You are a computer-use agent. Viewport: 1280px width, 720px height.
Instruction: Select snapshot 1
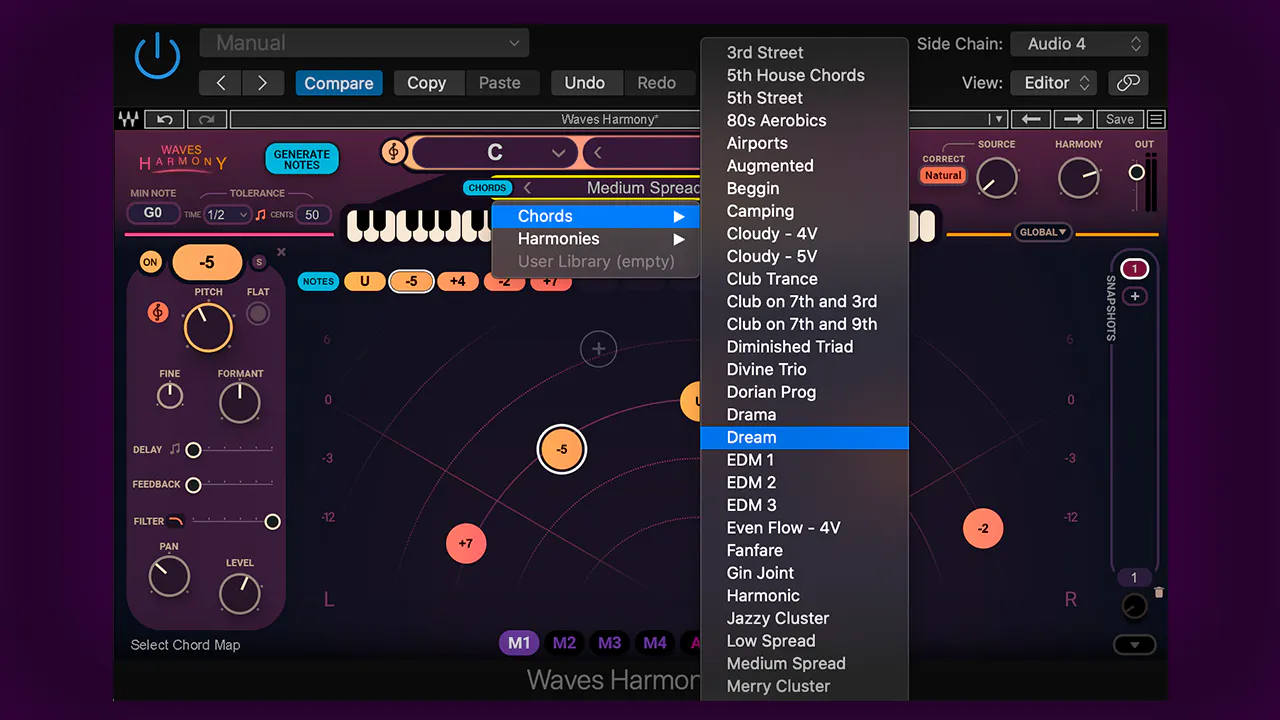coord(1134,269)
